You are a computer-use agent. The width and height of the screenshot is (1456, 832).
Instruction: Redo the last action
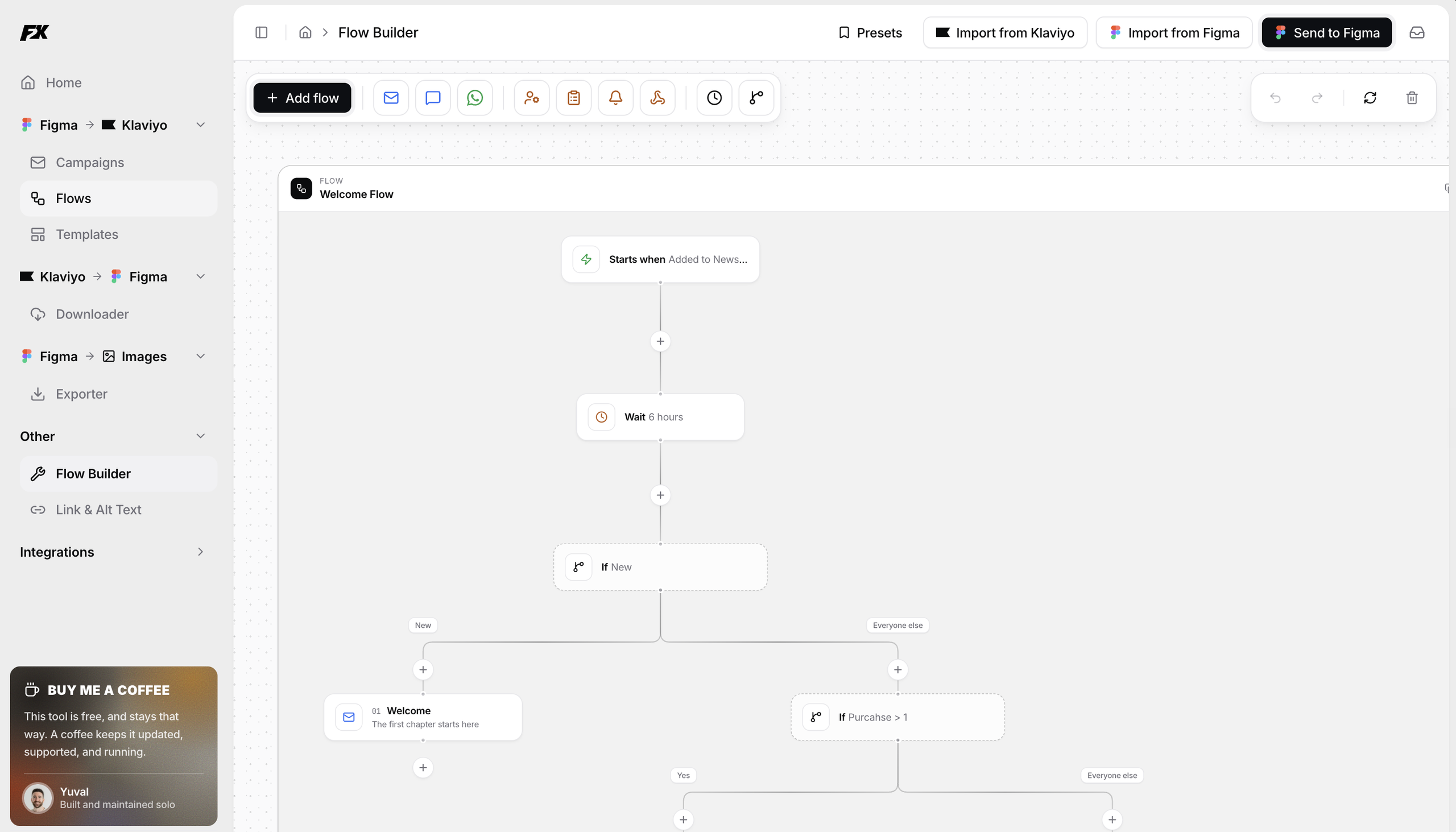(1317, 98)
